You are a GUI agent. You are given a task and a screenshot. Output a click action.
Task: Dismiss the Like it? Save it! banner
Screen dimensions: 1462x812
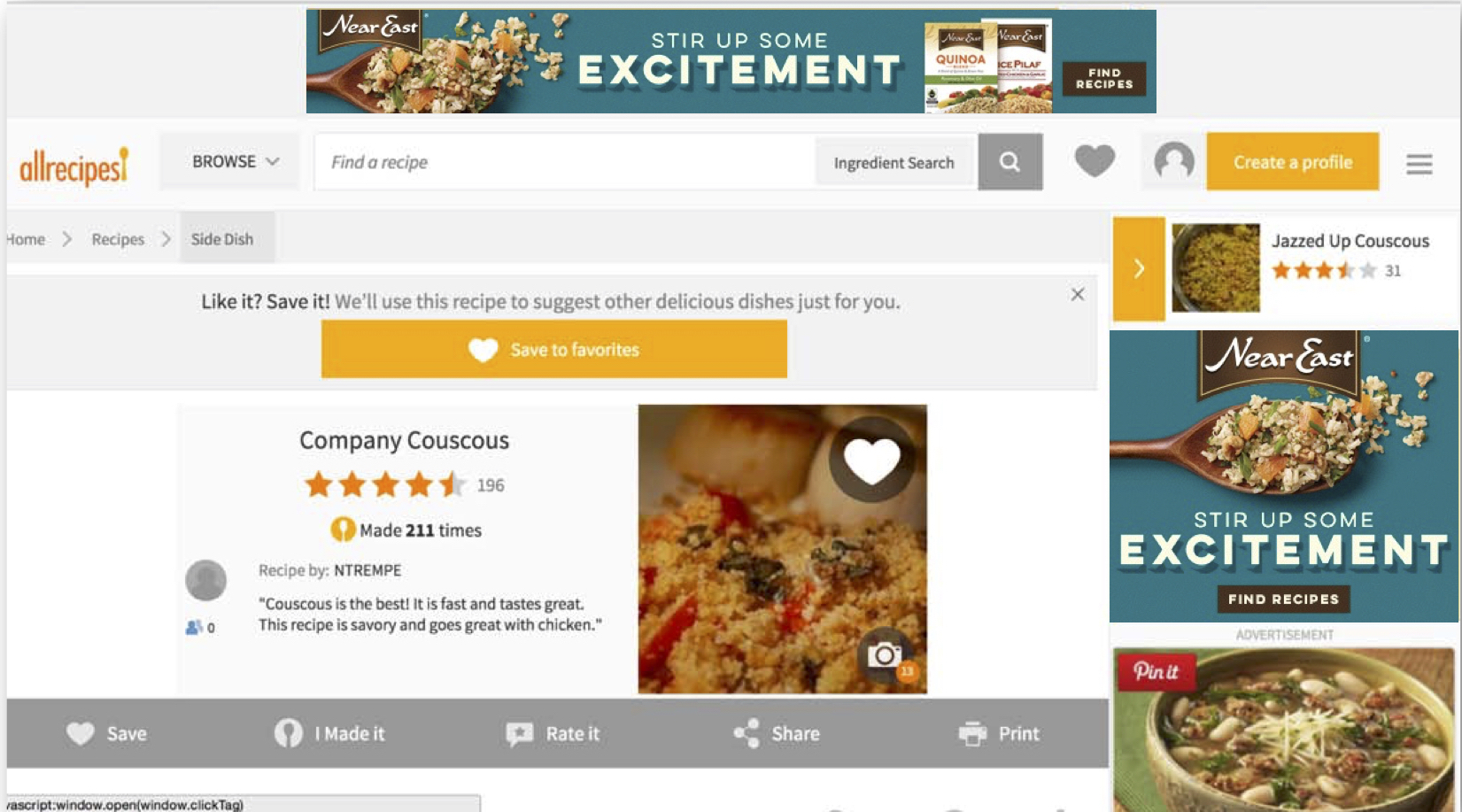tap(1078, 294)
